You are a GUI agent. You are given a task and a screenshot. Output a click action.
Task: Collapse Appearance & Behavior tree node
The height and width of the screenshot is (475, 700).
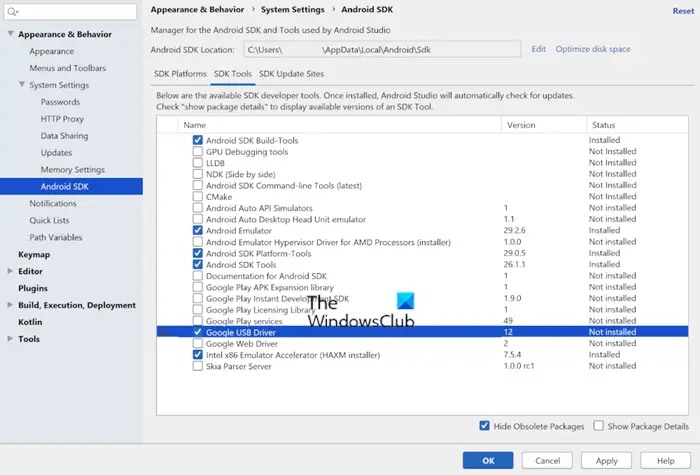[x=10, y=34]
